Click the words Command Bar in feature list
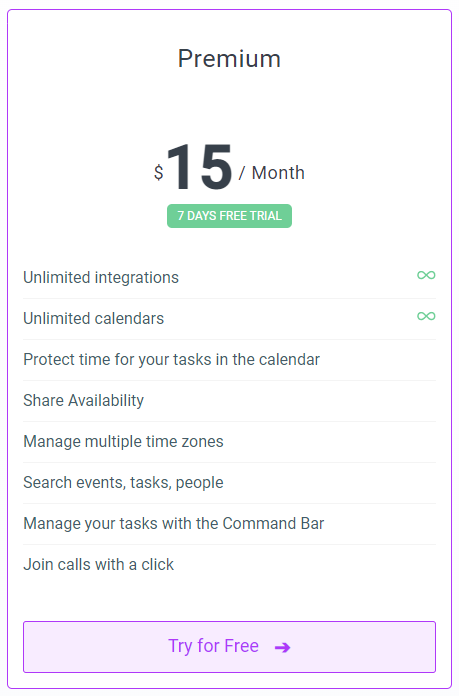Viewport: 459px width, 696px height. pos(273,523)
